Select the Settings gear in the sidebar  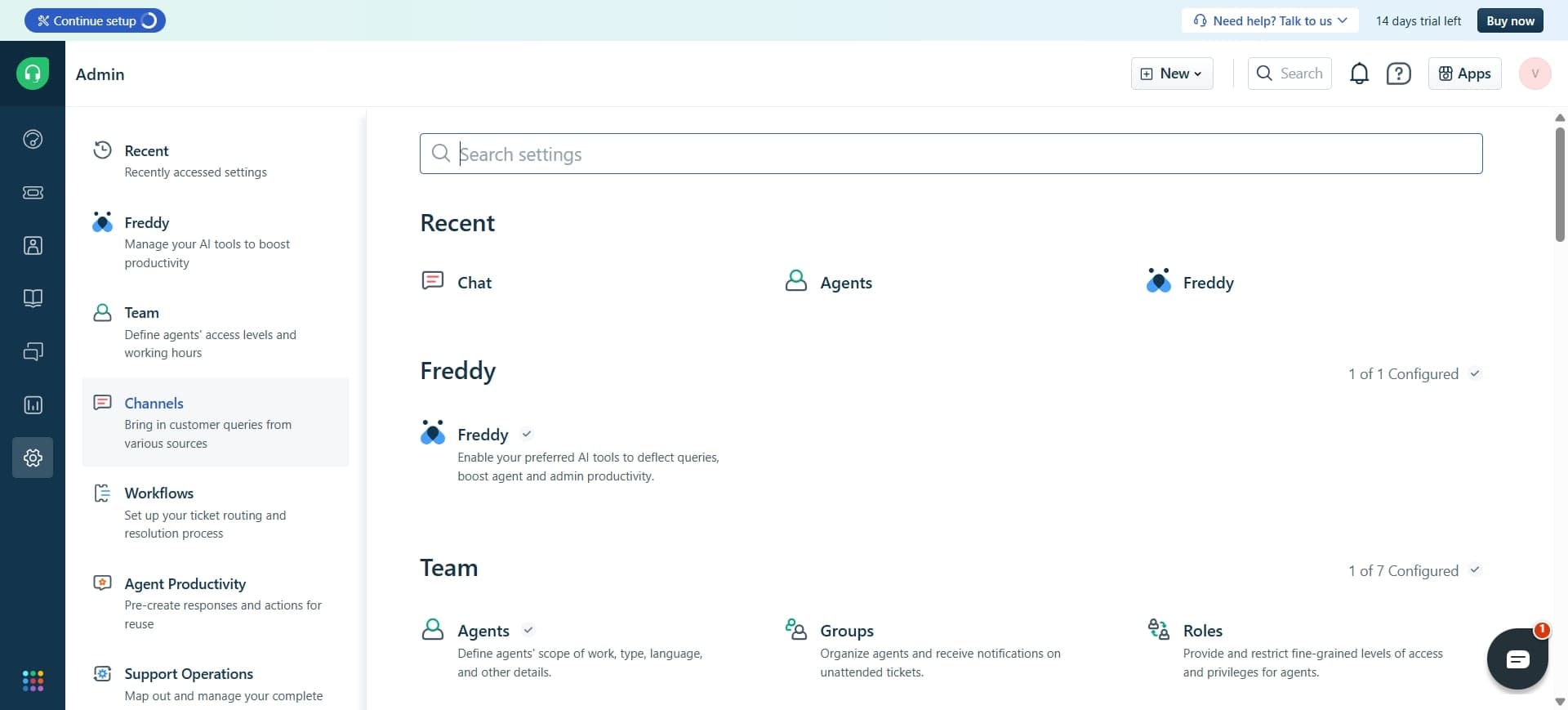pyautogui.click(x=32, y=458)
